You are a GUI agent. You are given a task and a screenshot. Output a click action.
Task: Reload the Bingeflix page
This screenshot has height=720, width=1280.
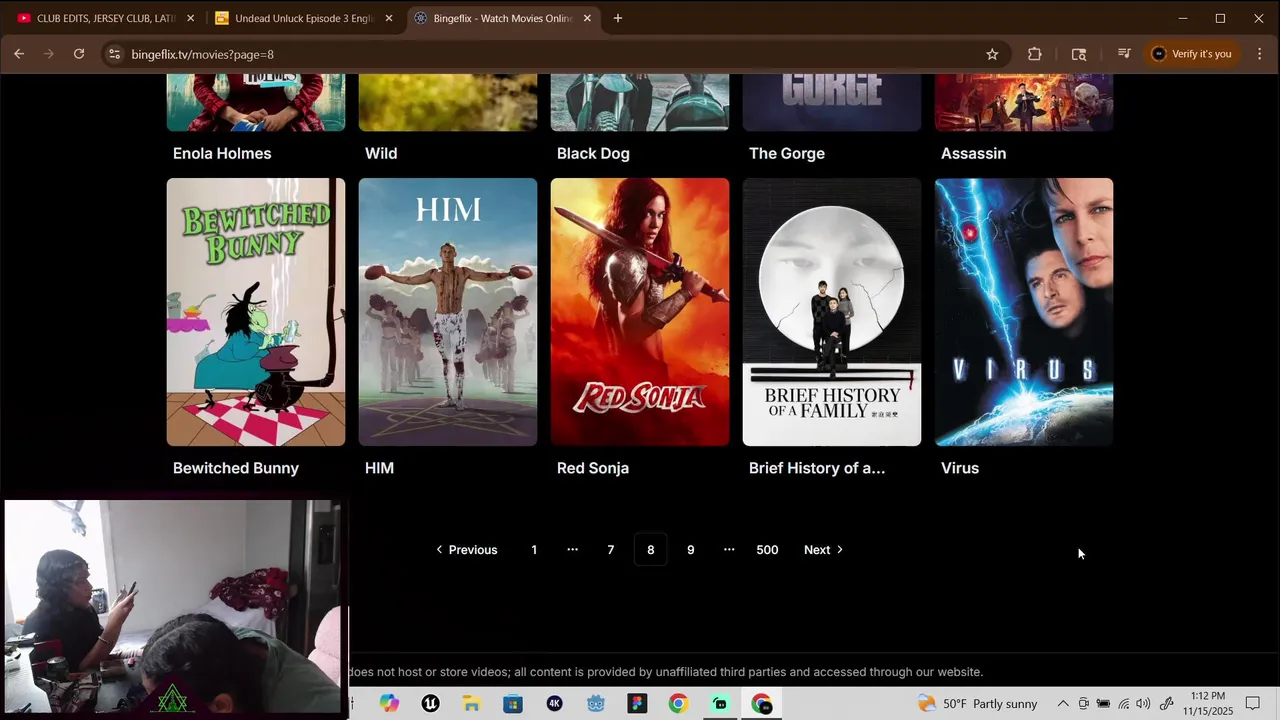tap(79, 54)
